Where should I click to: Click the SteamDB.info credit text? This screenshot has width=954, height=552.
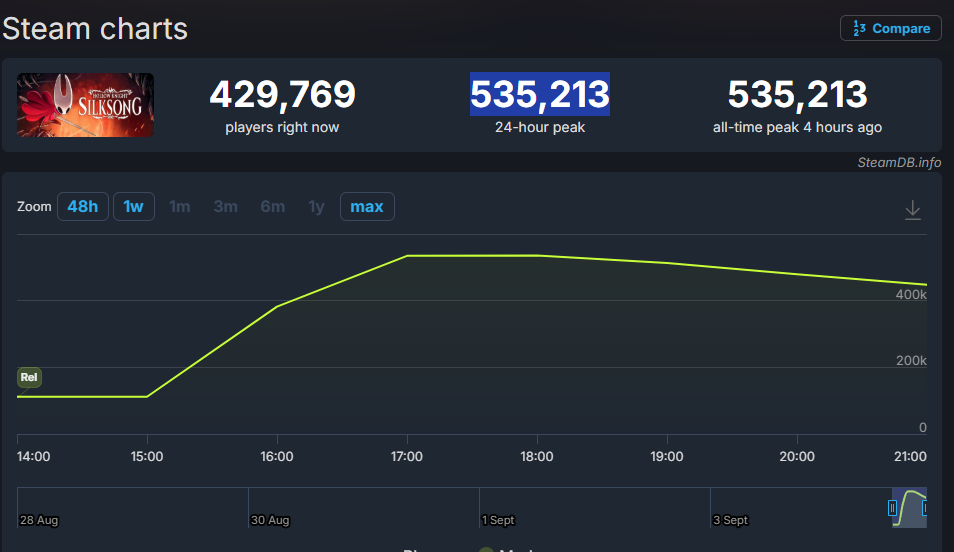click(x=899, y=162)
